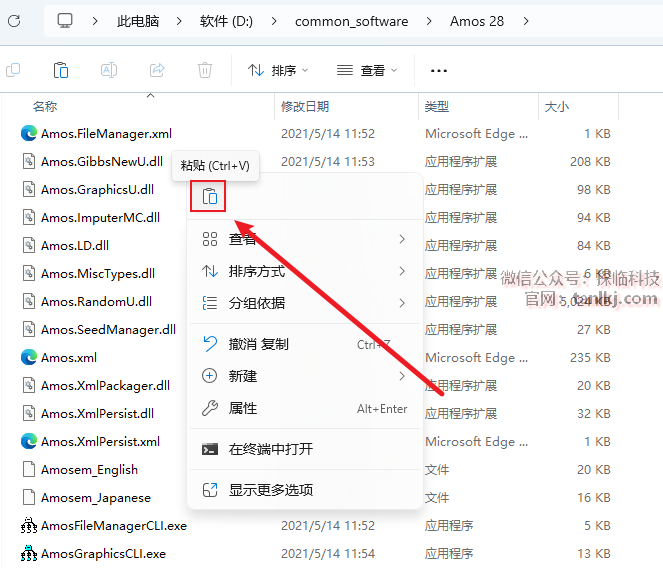Select the file name Amos.FileManager.xml

click(x=106, y=134)
